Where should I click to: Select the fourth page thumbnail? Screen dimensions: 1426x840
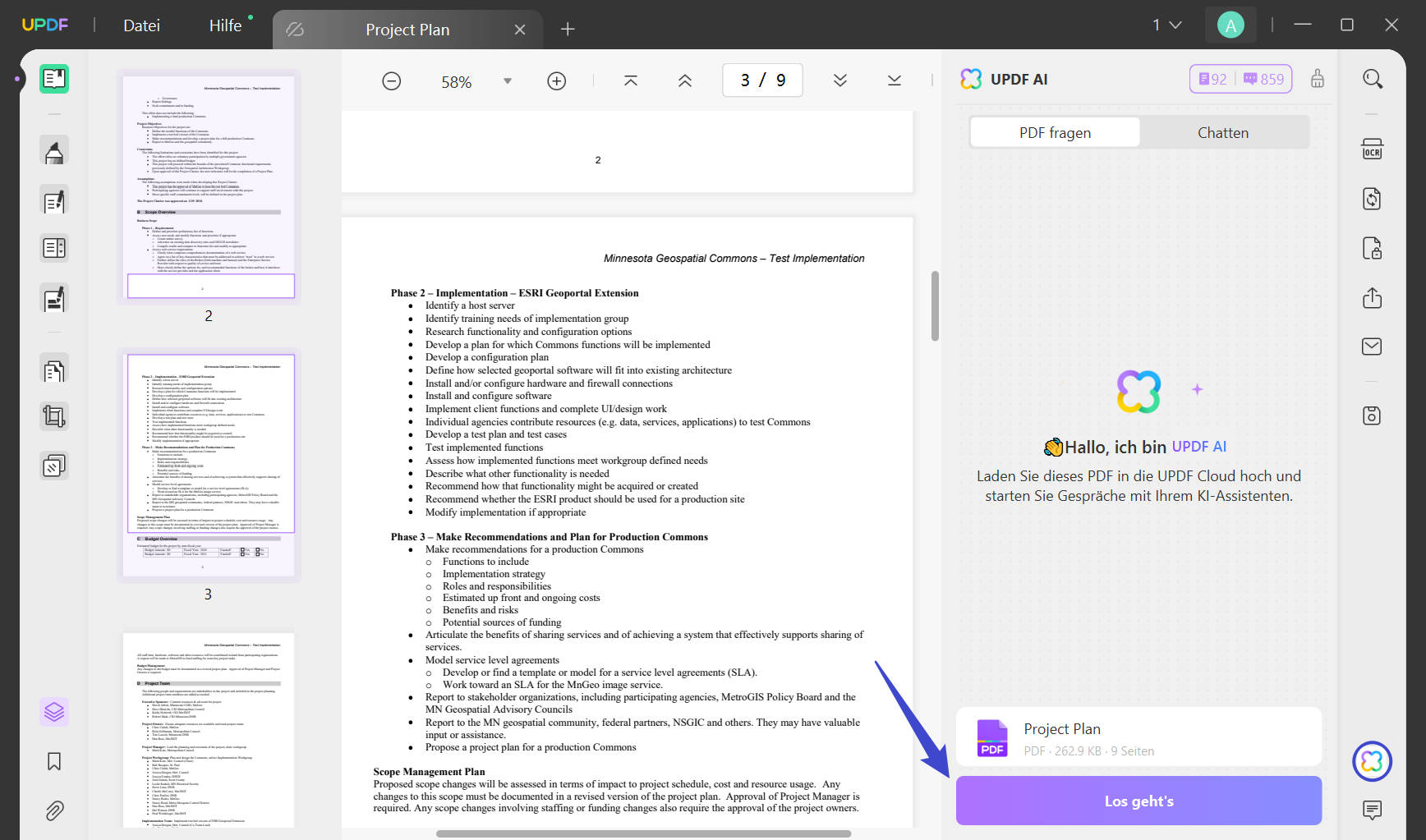209,730
